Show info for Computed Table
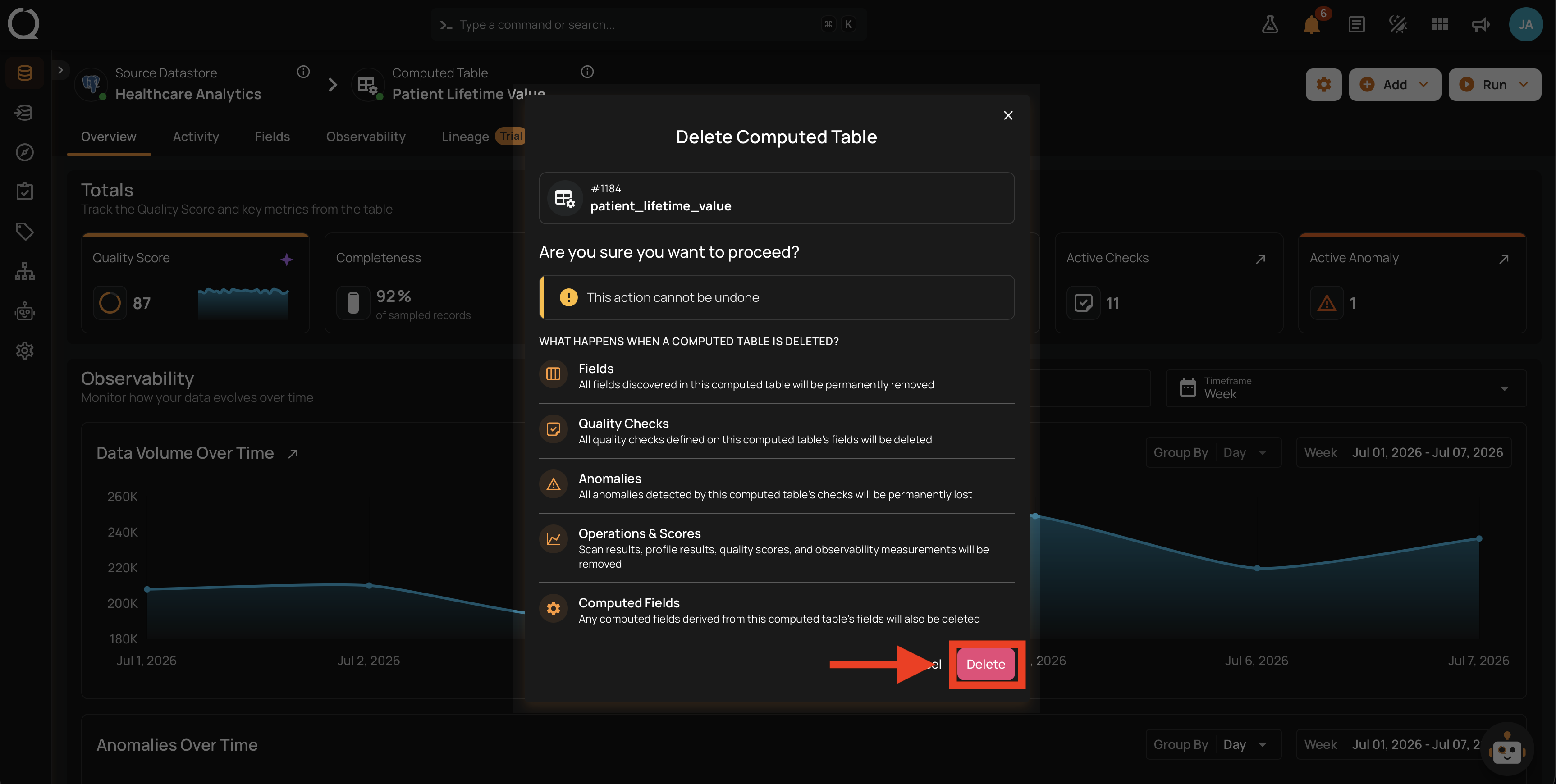This screenshot has width=1556, height=784. point(587,72)
